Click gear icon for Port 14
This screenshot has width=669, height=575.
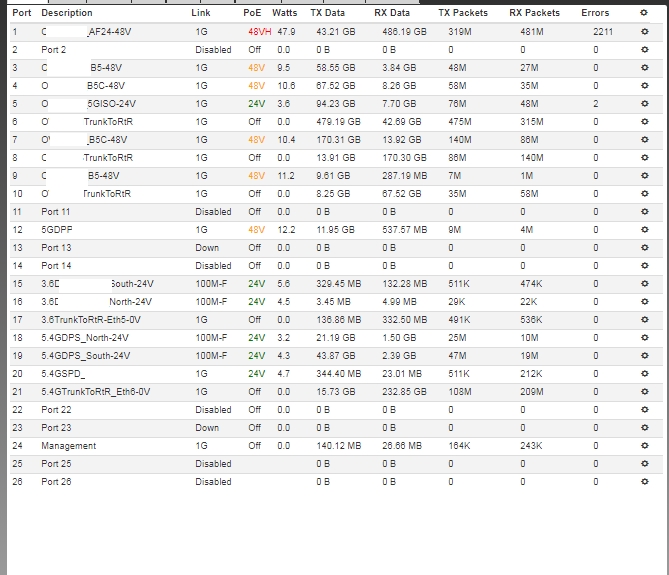[644, 266]
